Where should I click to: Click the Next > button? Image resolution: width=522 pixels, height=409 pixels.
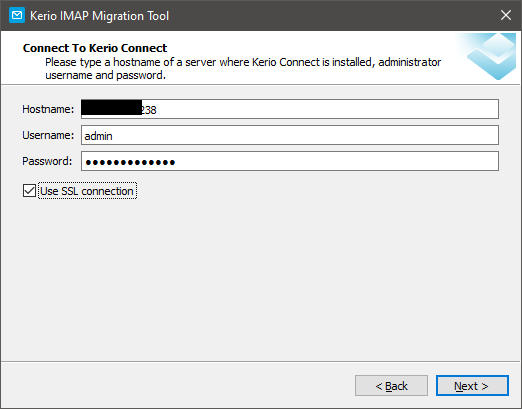pos(472,386)
